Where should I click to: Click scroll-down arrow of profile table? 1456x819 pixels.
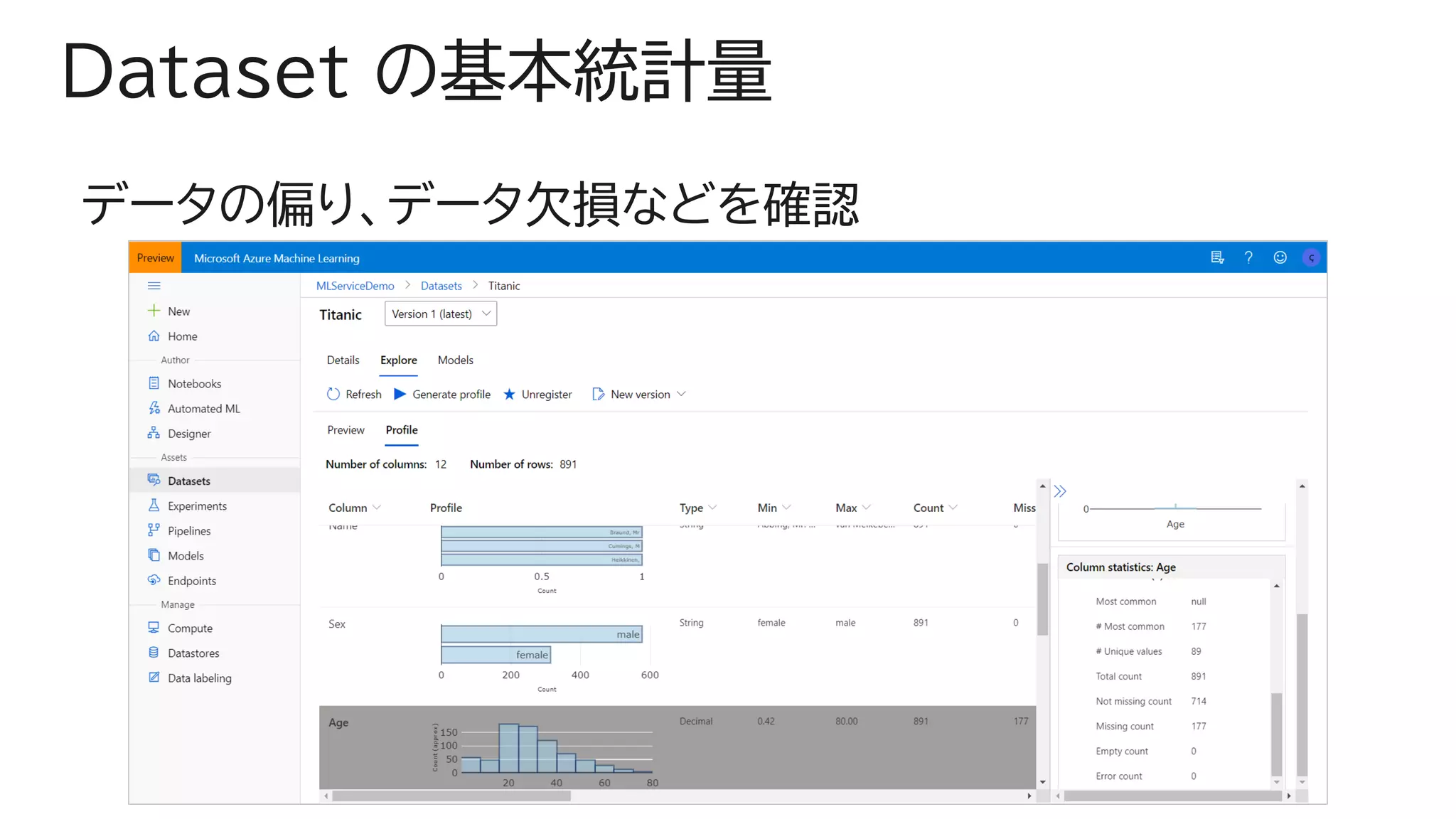click(x=1042, y=782)
